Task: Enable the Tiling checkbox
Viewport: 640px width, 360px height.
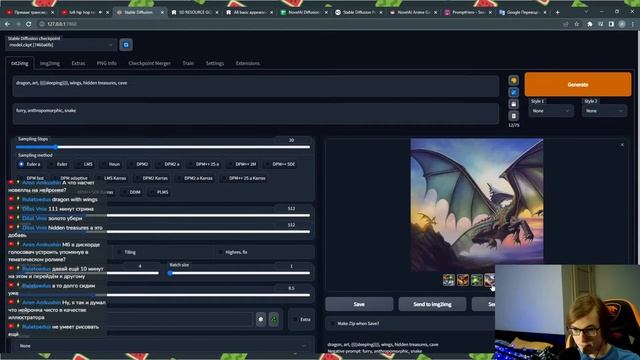Action: pos(120,252)
